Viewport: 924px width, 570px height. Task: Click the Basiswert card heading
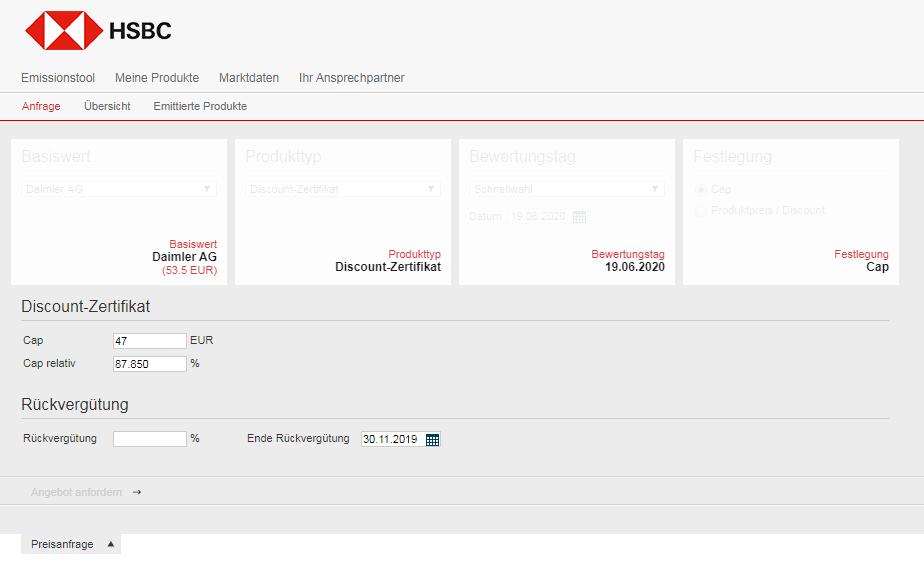click(x=56, y=156)
